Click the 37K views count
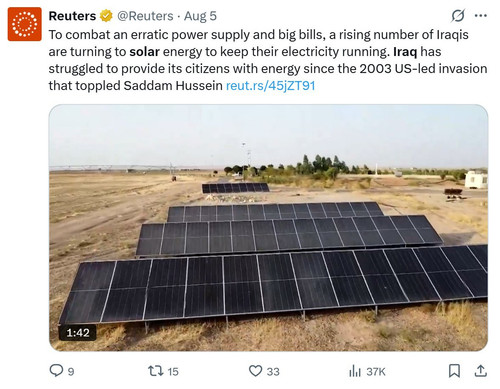500x389 pixels. point(376,371)
